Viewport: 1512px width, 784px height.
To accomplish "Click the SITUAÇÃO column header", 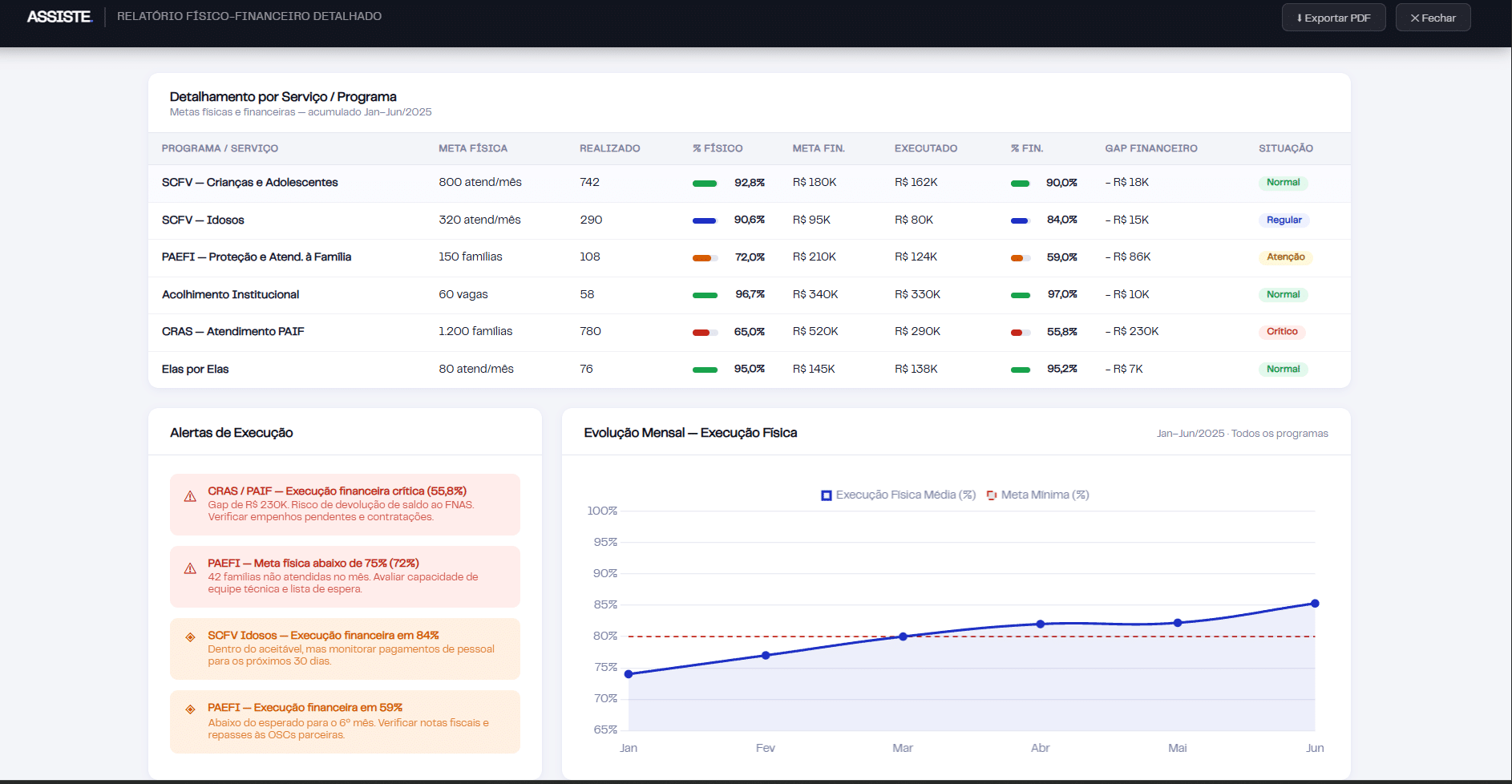I will click(x=1286, y=148).
